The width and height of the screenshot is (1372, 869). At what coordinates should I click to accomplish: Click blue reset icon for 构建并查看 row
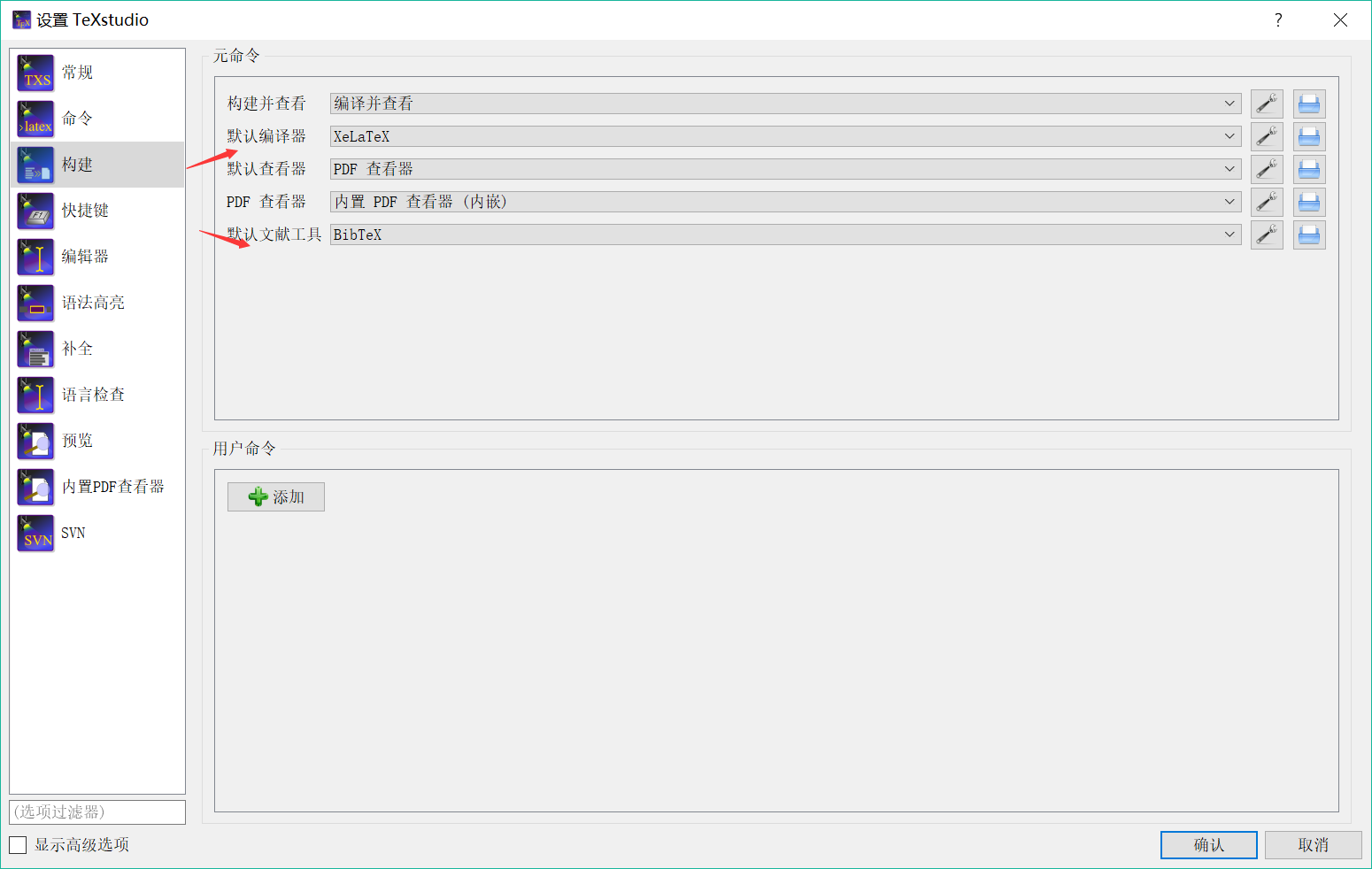[x=1309, y=104]
